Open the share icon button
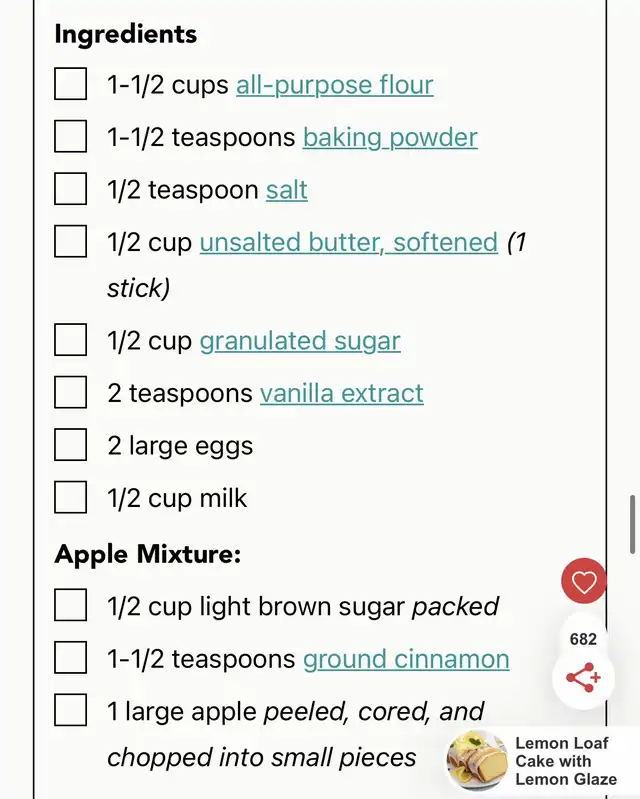This screenshot has width=640, height=799. click(x=583, y=678)
